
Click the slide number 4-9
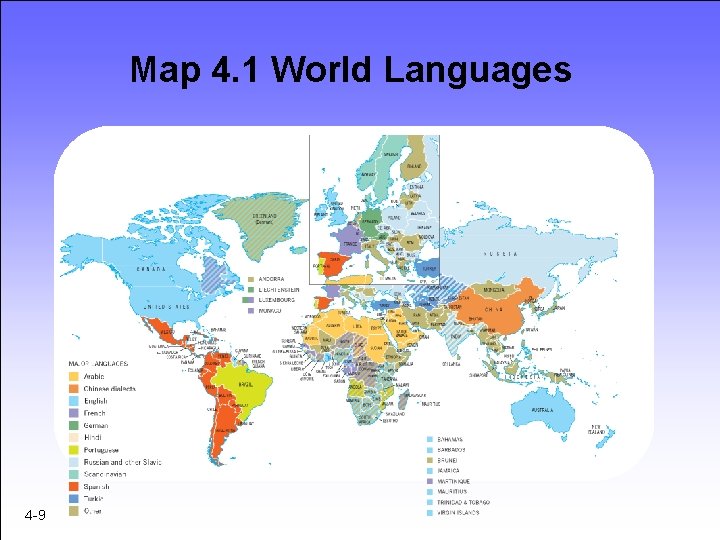click(x=35, y=515)
